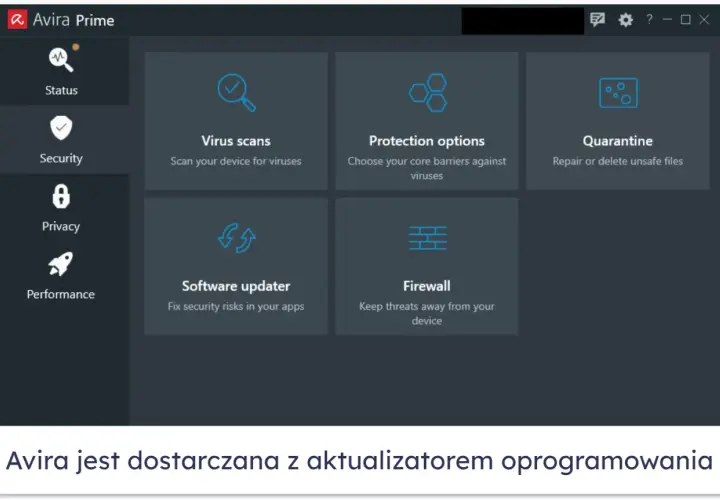Open the feedback chat icon

(x=597, y=19)
